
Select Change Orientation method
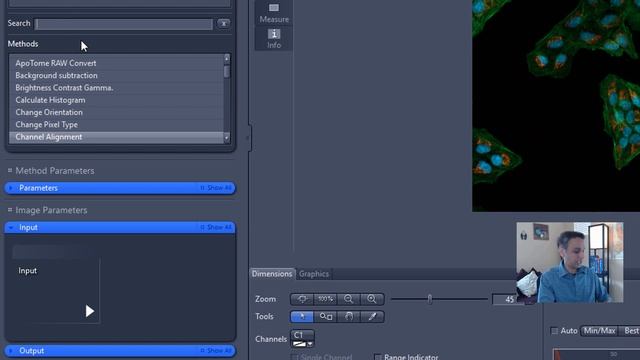point(116,112)
